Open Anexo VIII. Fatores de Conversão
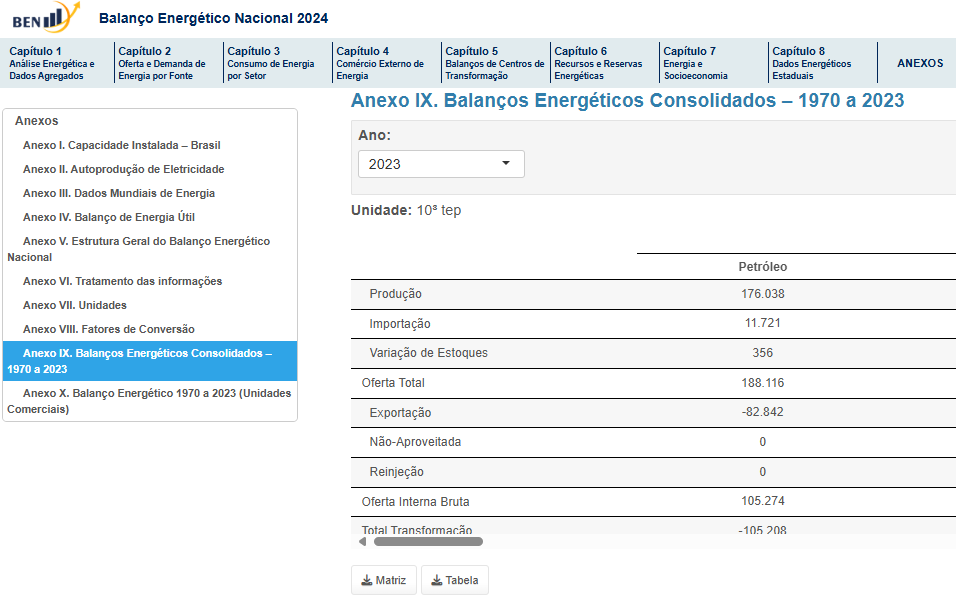The image size is (956, 599). pyautogui.click(x=108, y=329)
